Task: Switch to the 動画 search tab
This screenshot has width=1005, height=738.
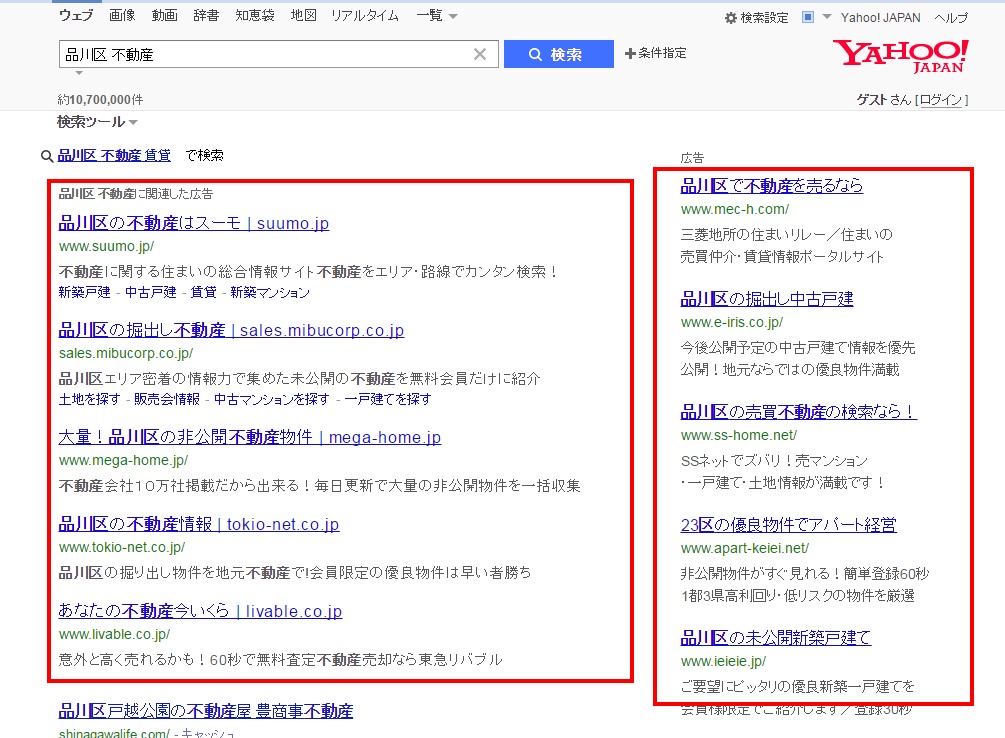Action: (x=164, y=15)
